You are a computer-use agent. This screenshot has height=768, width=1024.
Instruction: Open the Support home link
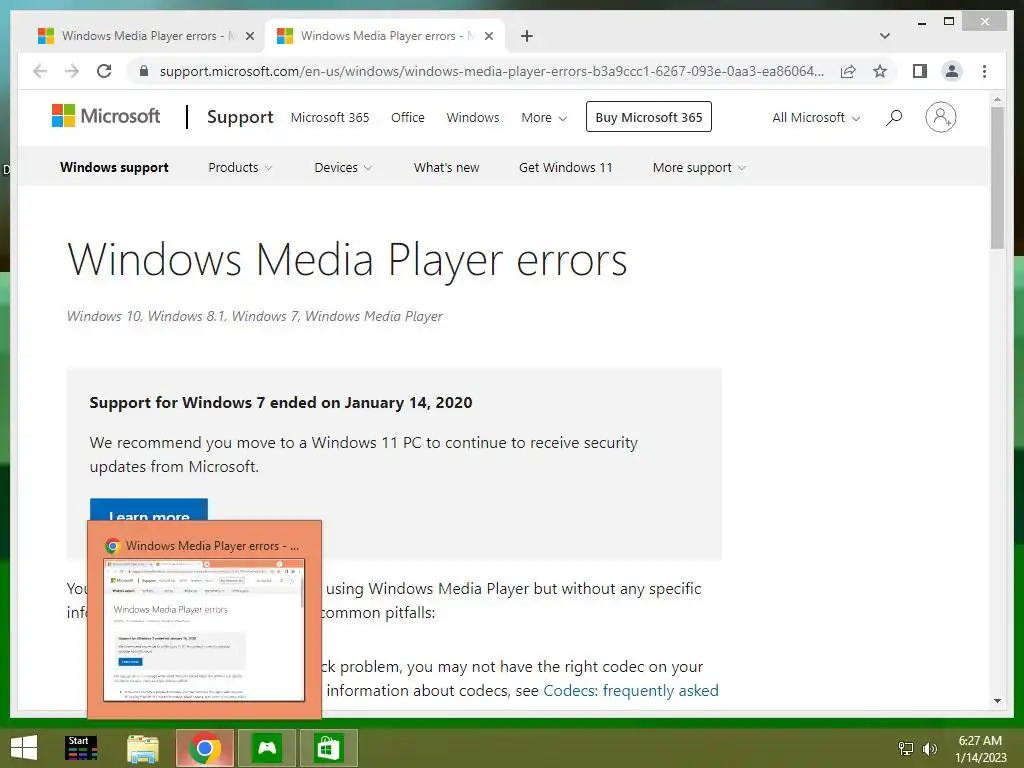click(x=240, y=117)
